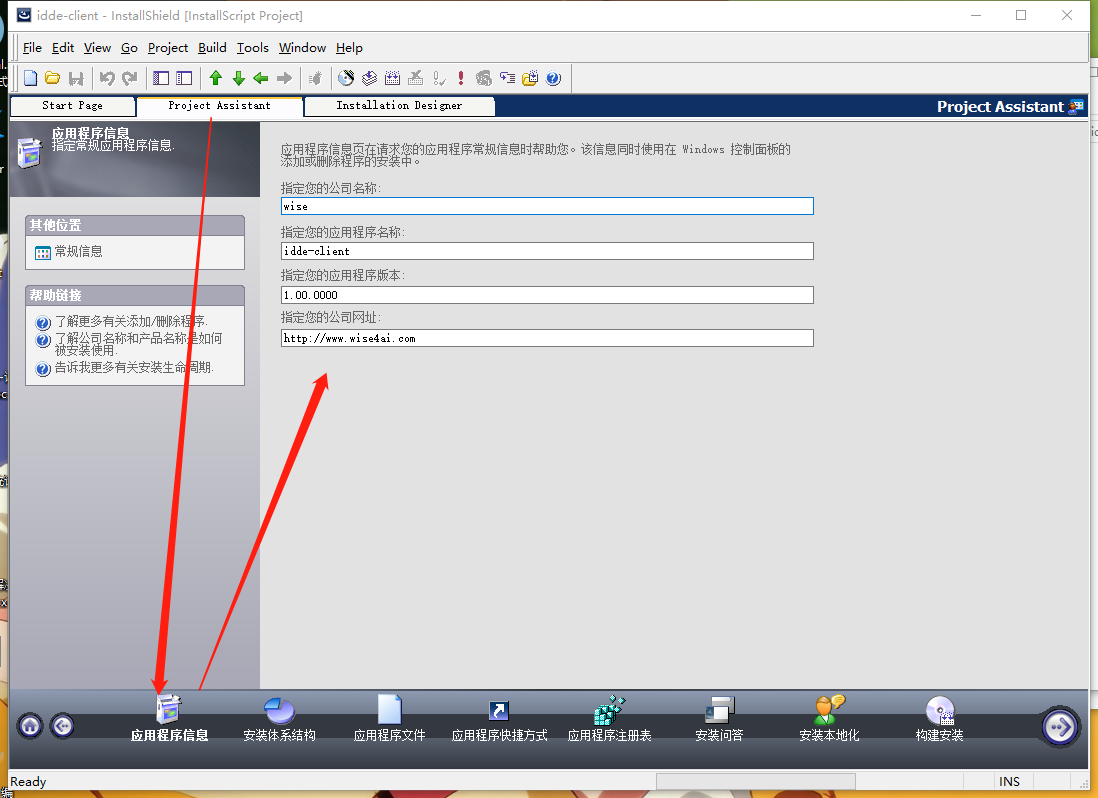Open the File menu

(x=32, y=48)
